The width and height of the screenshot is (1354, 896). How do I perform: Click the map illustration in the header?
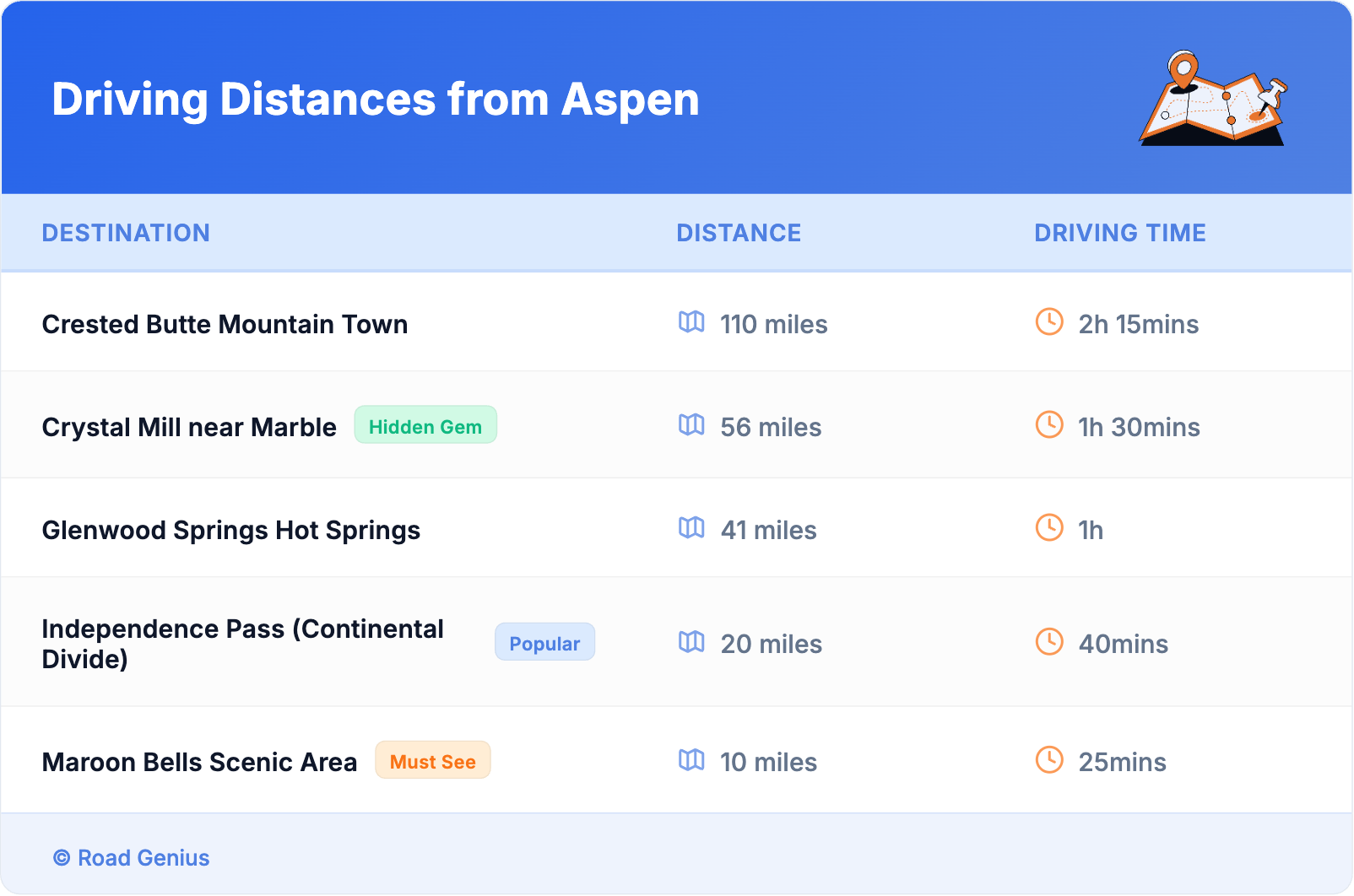[1213, 99]
